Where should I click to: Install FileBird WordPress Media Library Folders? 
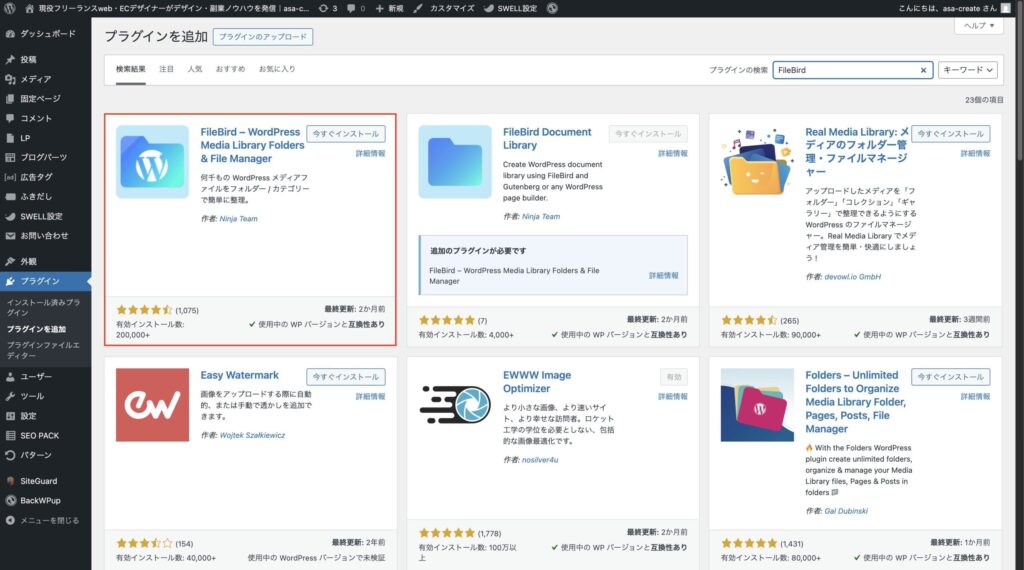(345, 134)
